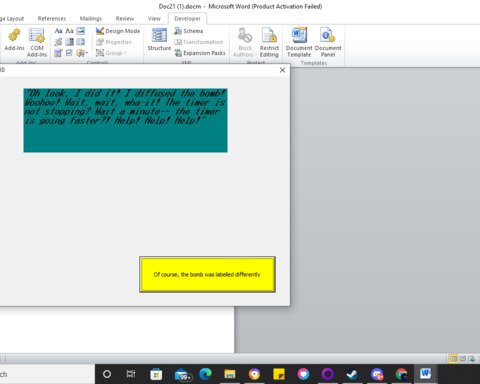This screenshot has height=384, width=480.
Task: Open COM Add-Ins manager
Action: click(x=37, y=42)
